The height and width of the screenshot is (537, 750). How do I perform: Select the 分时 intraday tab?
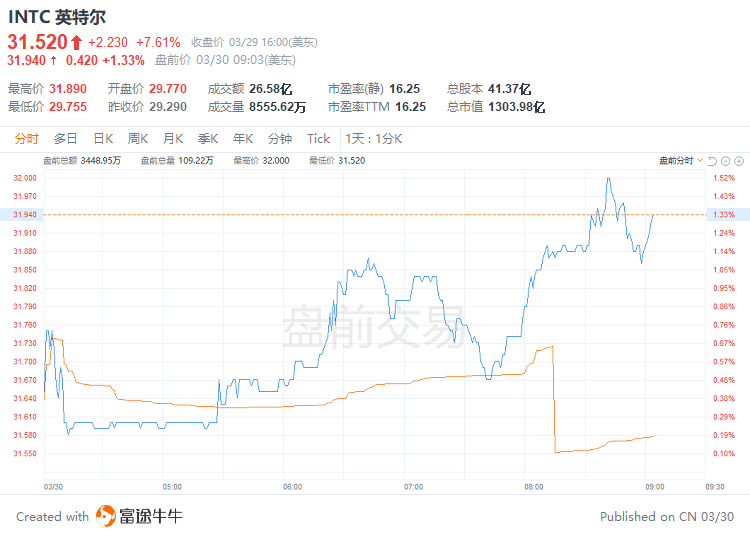(26, 139)
